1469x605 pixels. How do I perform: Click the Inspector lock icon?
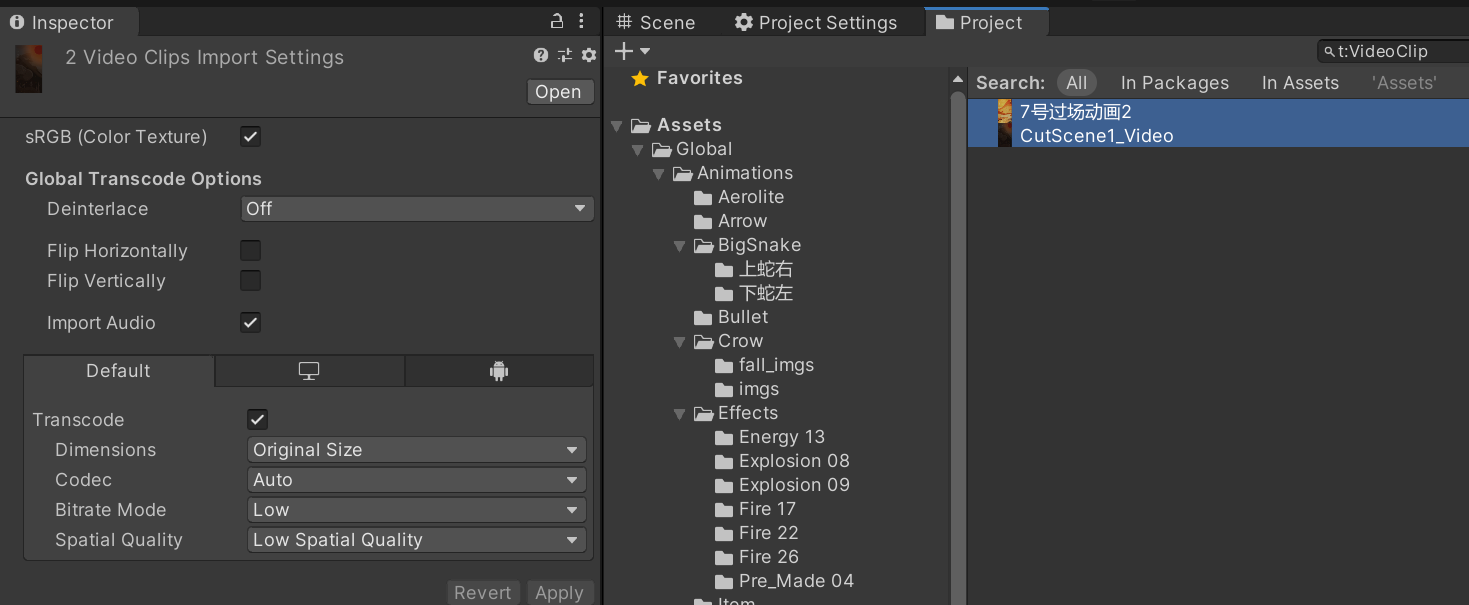[x=558, y=21]
